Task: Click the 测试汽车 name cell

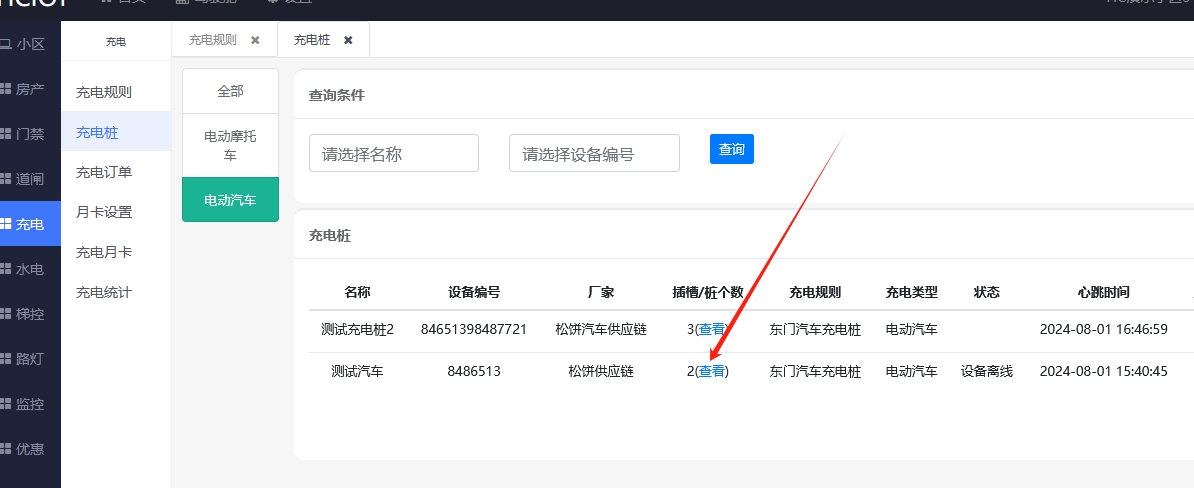Action: click(357, 372)
